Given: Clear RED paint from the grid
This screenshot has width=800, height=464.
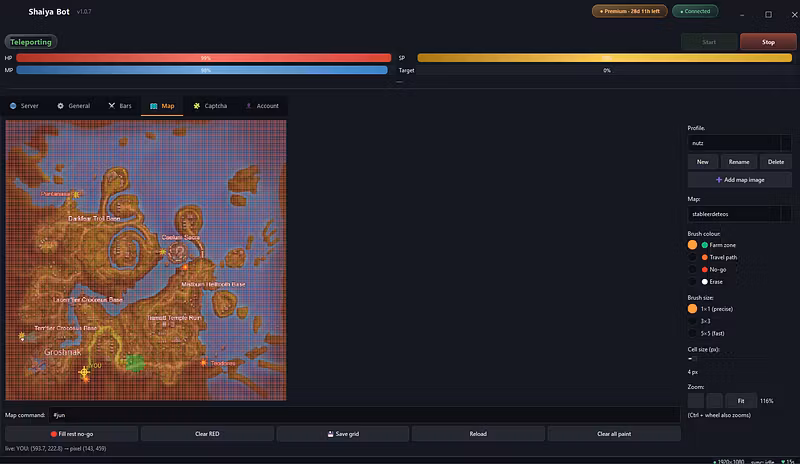Looking at the screenshot, I should point(207,434).
